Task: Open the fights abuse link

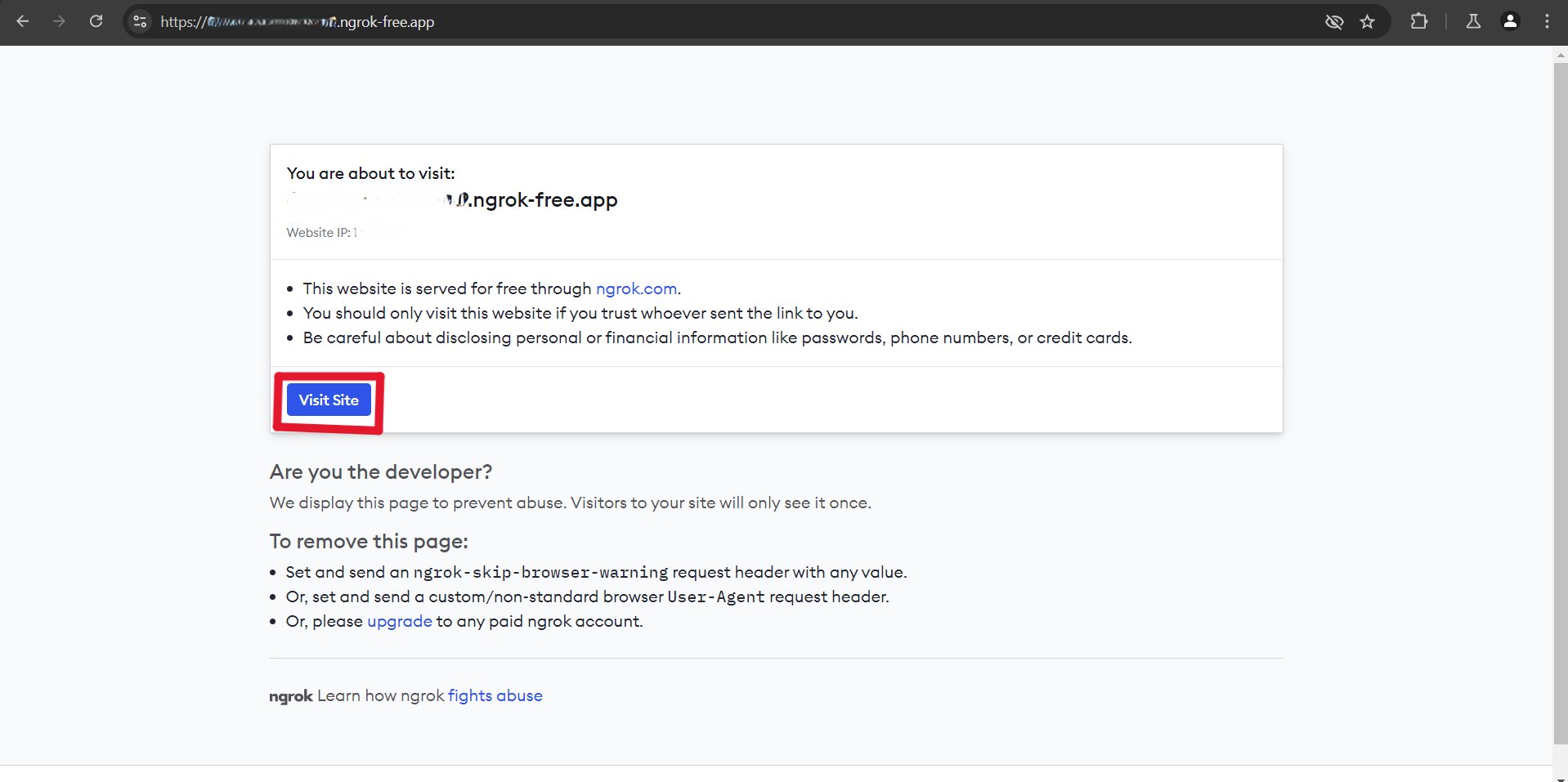Action: pyautogui.click(x=495, y=695)
